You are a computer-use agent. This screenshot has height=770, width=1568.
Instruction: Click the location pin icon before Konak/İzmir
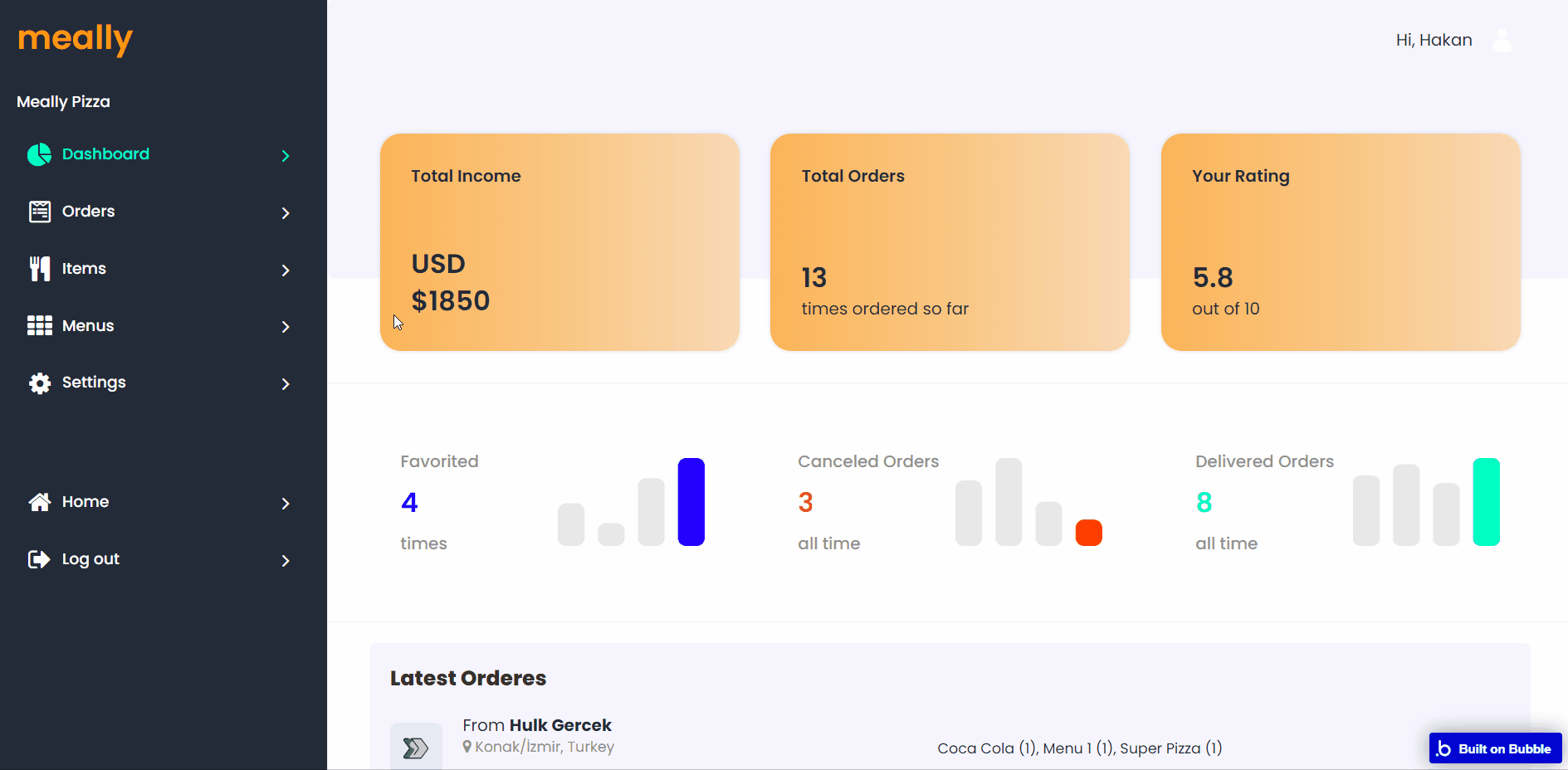(467, 747)
